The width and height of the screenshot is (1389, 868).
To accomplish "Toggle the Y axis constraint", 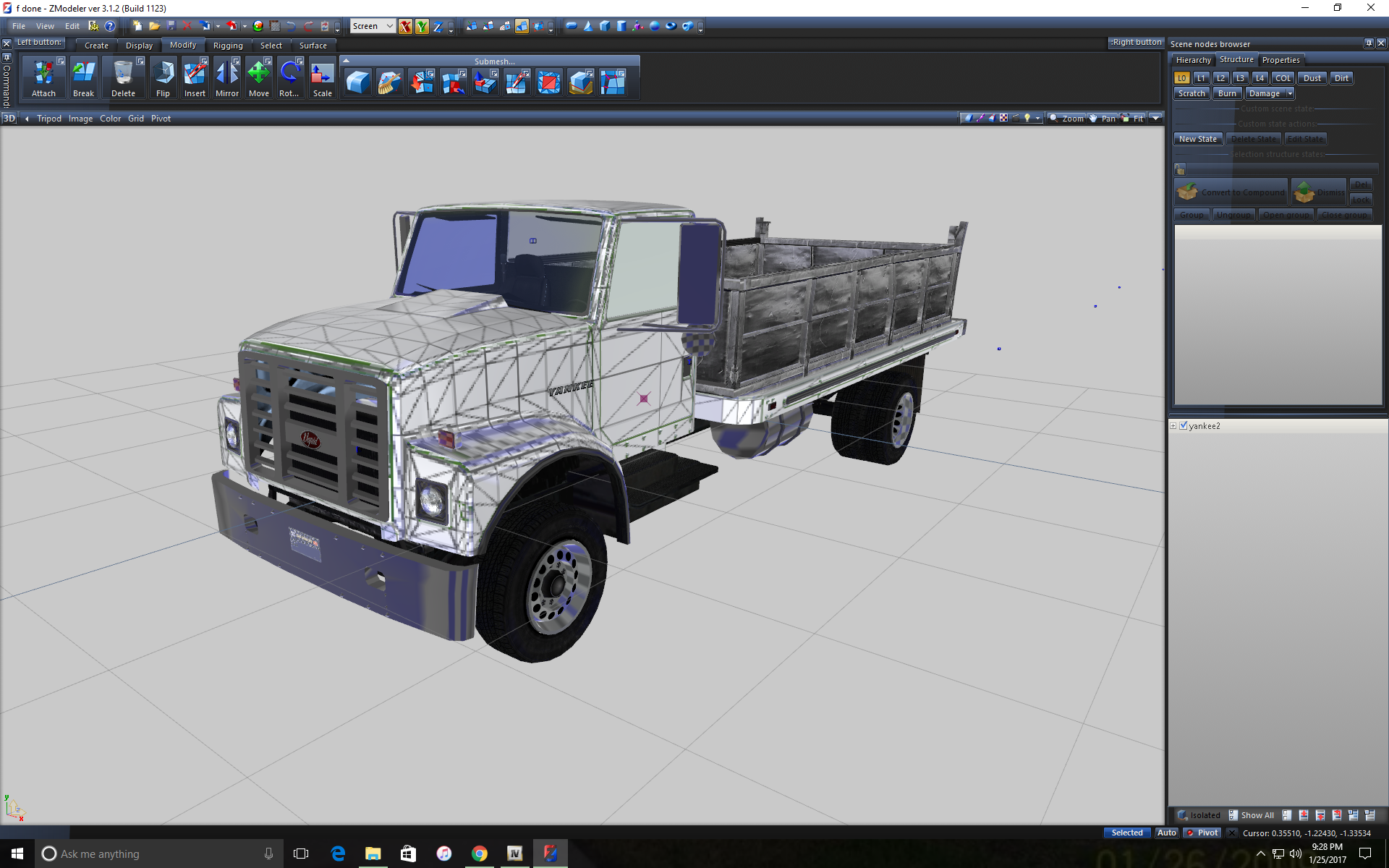I will click(422, 26).
